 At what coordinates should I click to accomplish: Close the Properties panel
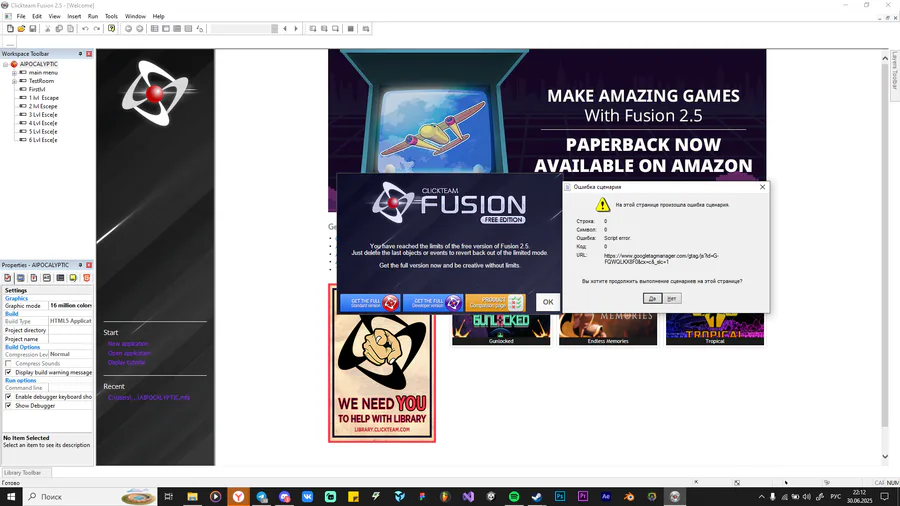coord(89,265)
